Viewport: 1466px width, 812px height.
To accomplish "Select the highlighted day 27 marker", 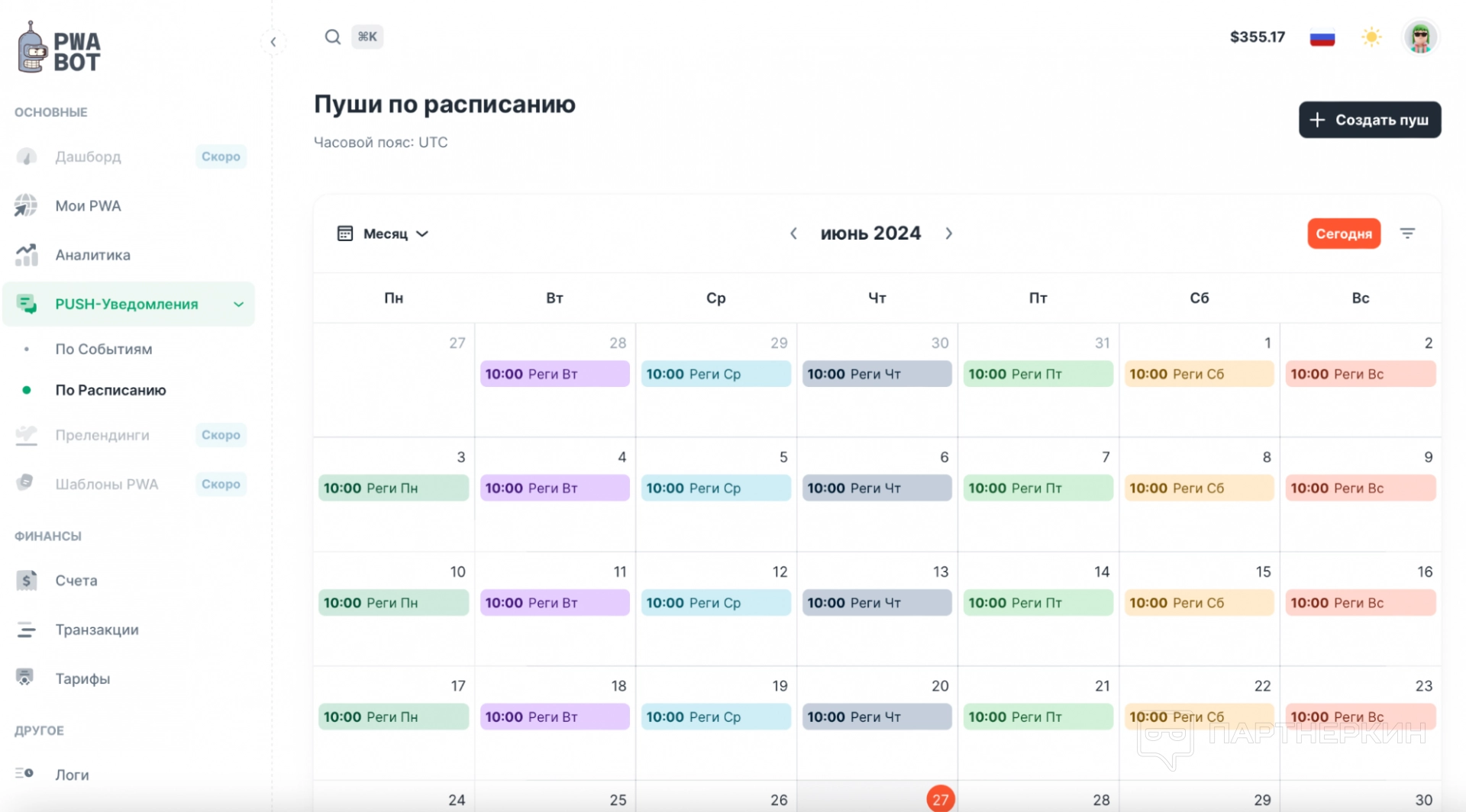I will tap(940, 799).
